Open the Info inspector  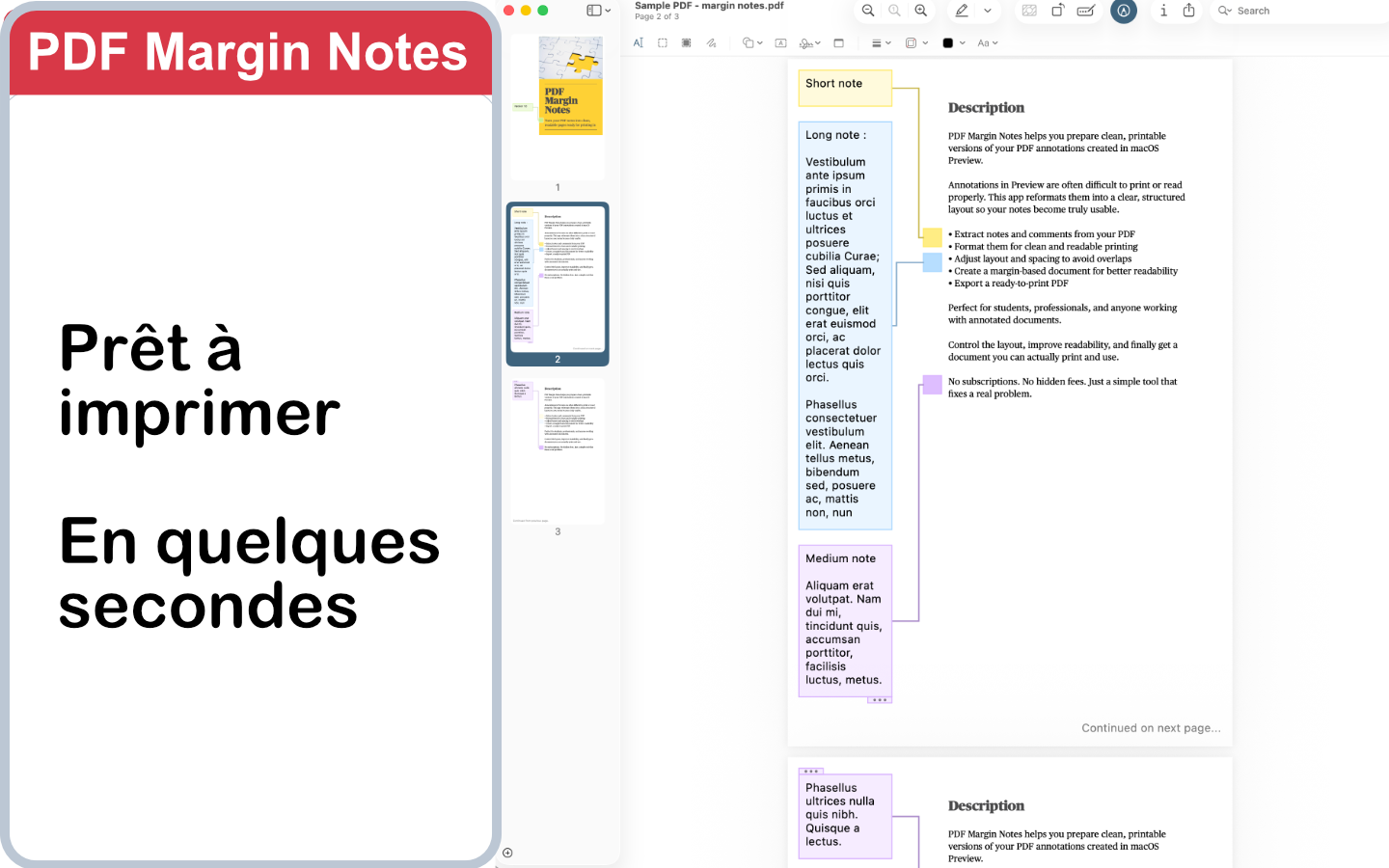[1163, 11]
